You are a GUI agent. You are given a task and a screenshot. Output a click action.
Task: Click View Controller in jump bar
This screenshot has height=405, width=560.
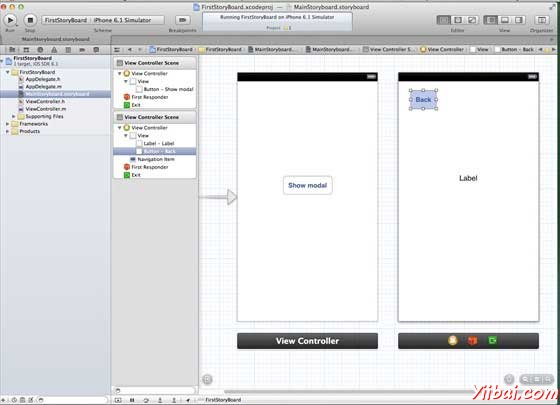tap(442, 50)
